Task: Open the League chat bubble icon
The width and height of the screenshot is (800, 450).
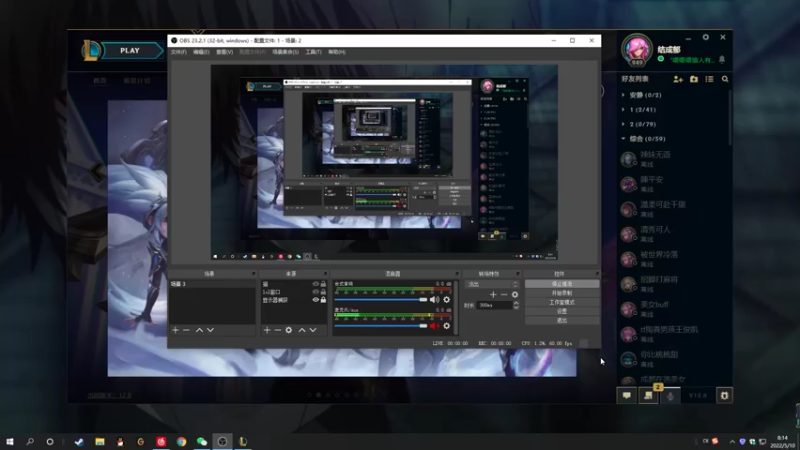Action: pos(627,395)
